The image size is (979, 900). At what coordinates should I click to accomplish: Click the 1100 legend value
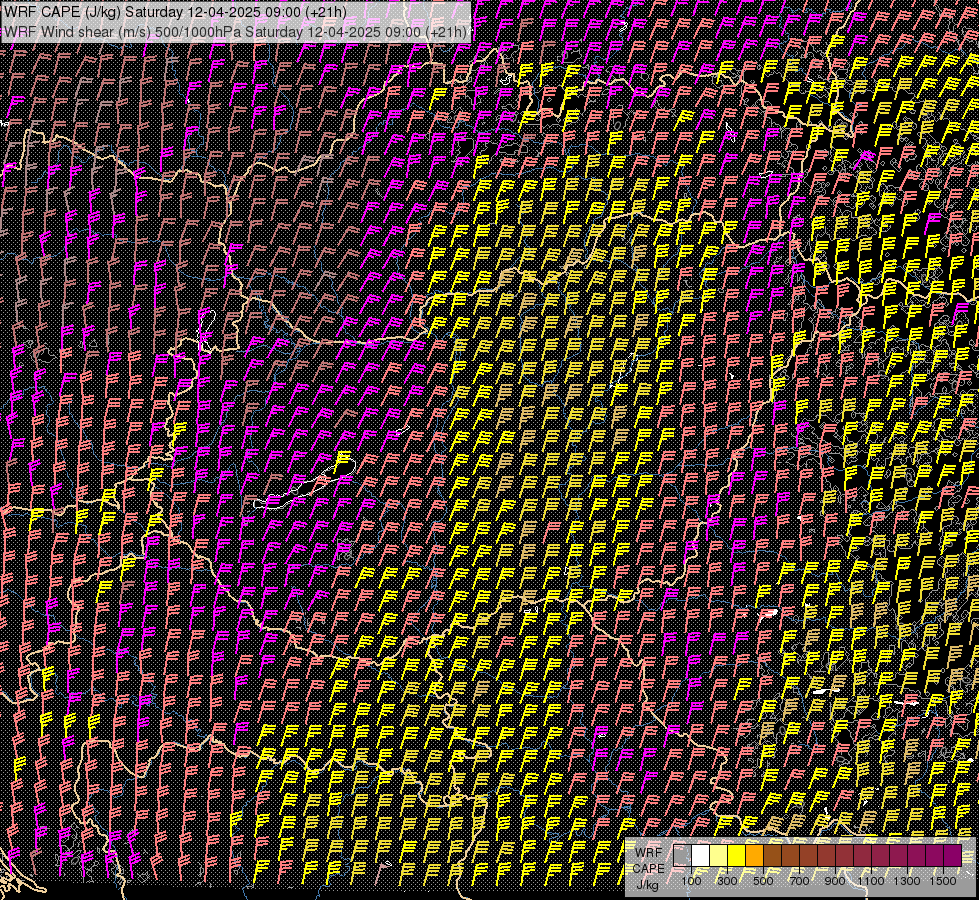(871, 881)
